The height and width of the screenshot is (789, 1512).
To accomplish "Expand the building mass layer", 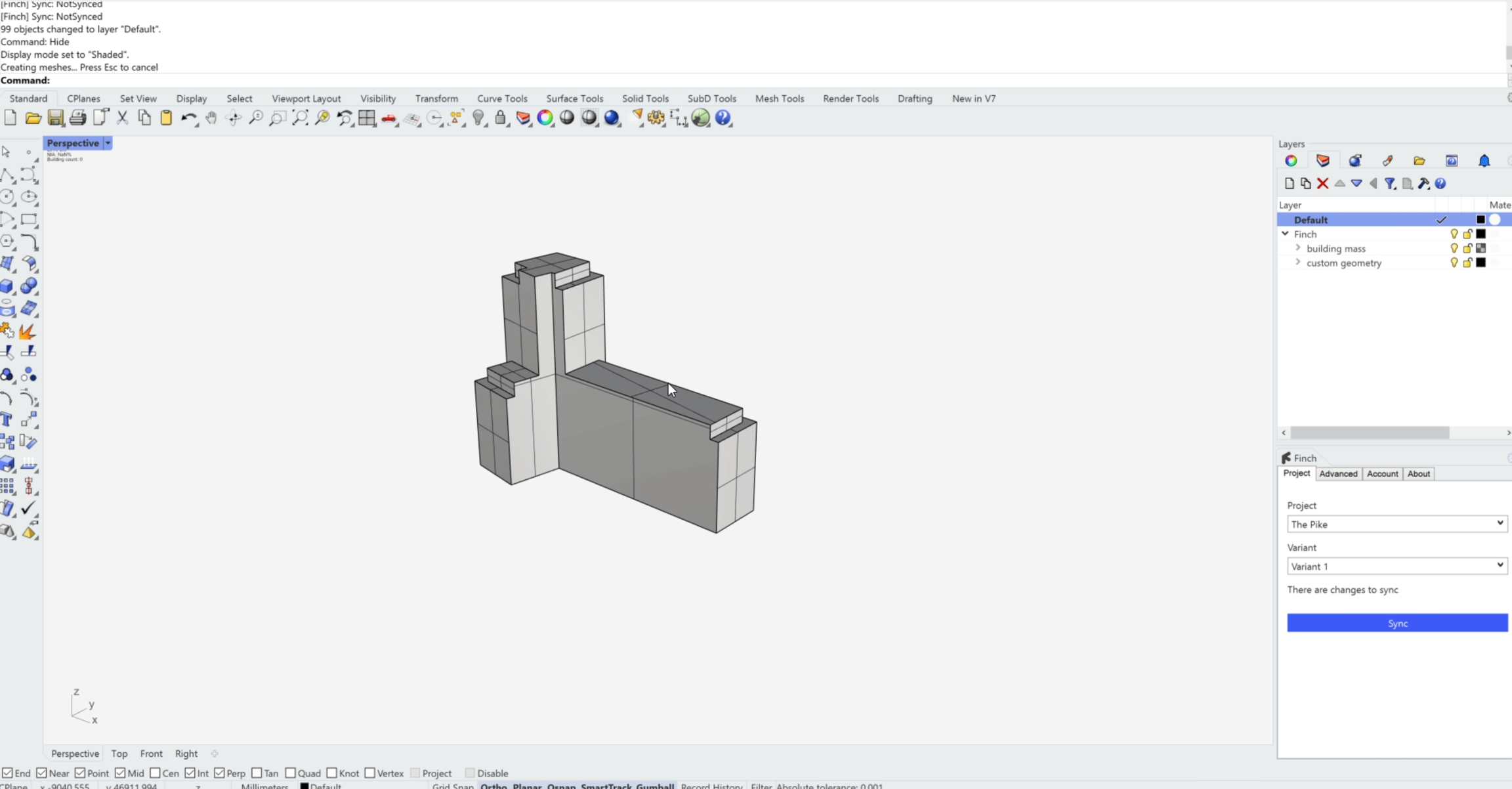I will [x=1297, y=248].
